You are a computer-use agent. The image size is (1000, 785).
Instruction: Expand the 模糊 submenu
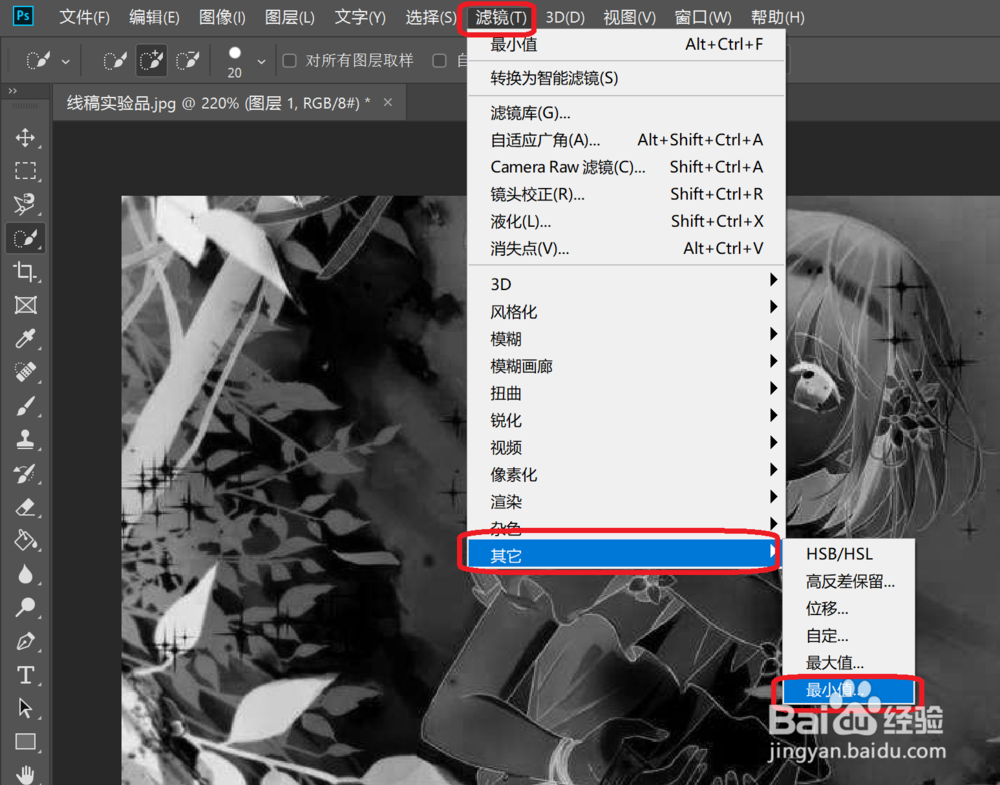[x=626, y=339]
